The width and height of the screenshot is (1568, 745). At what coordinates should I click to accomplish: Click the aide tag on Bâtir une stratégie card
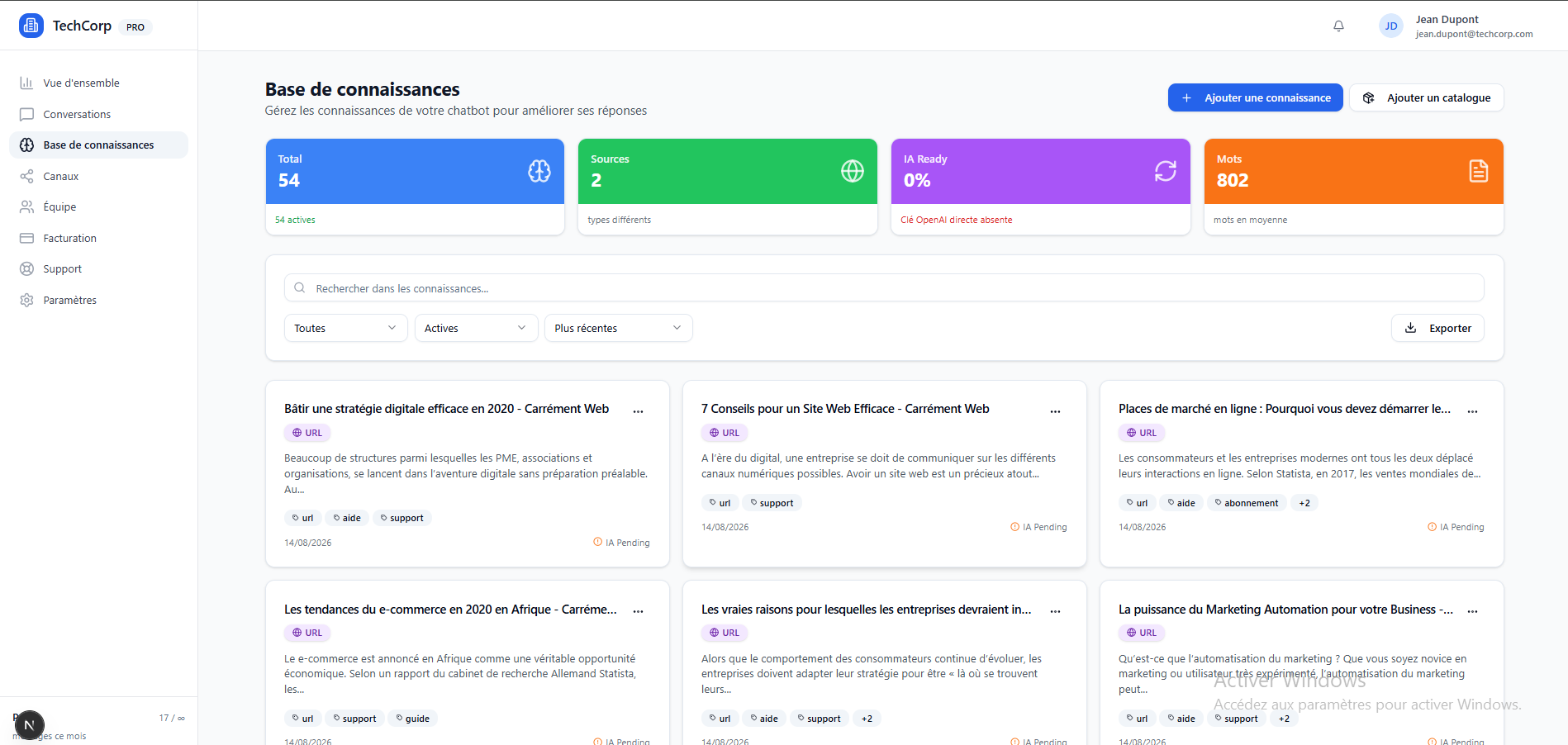tap(347, 518)
